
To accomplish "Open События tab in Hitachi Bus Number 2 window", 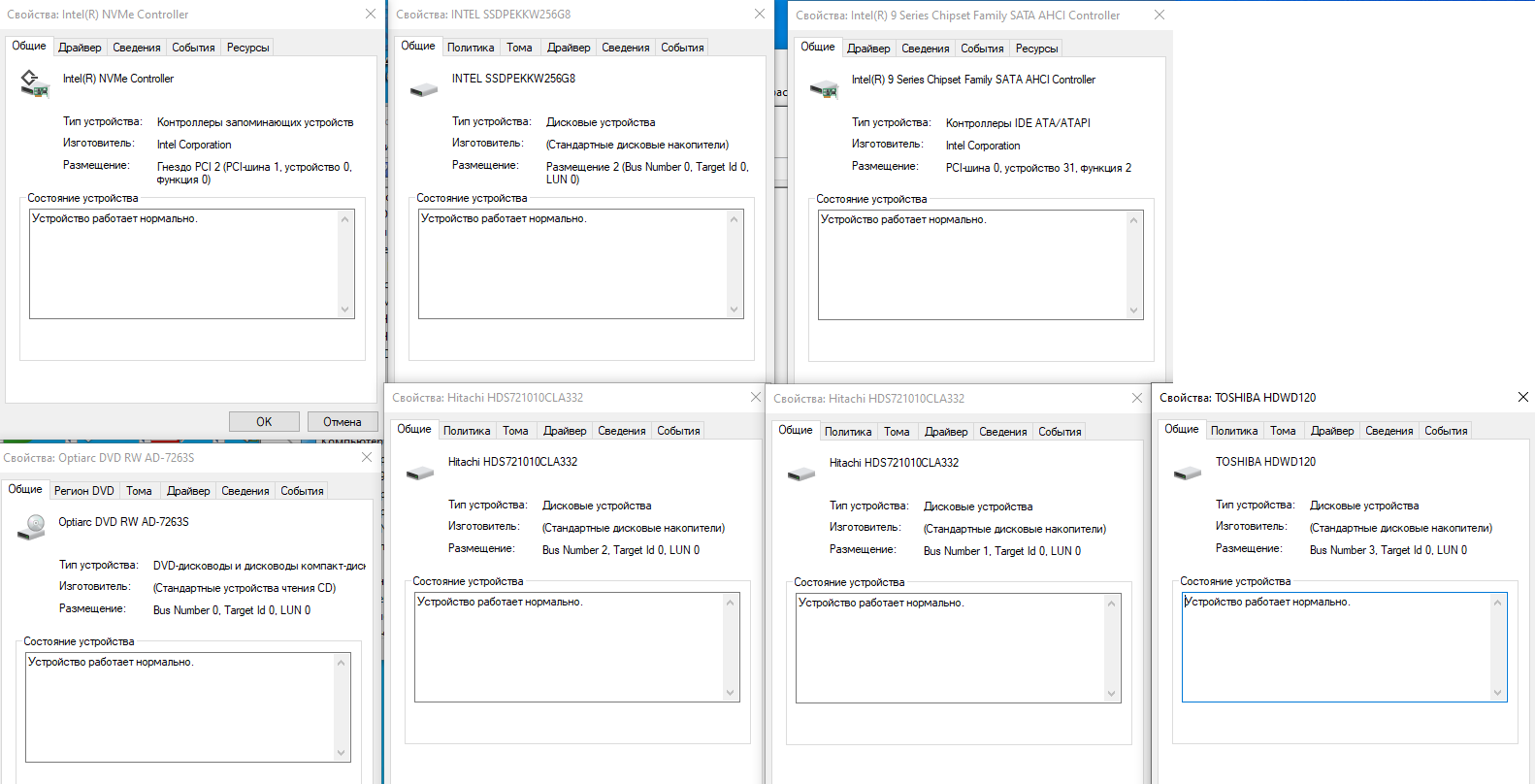I will coord(679,431).
